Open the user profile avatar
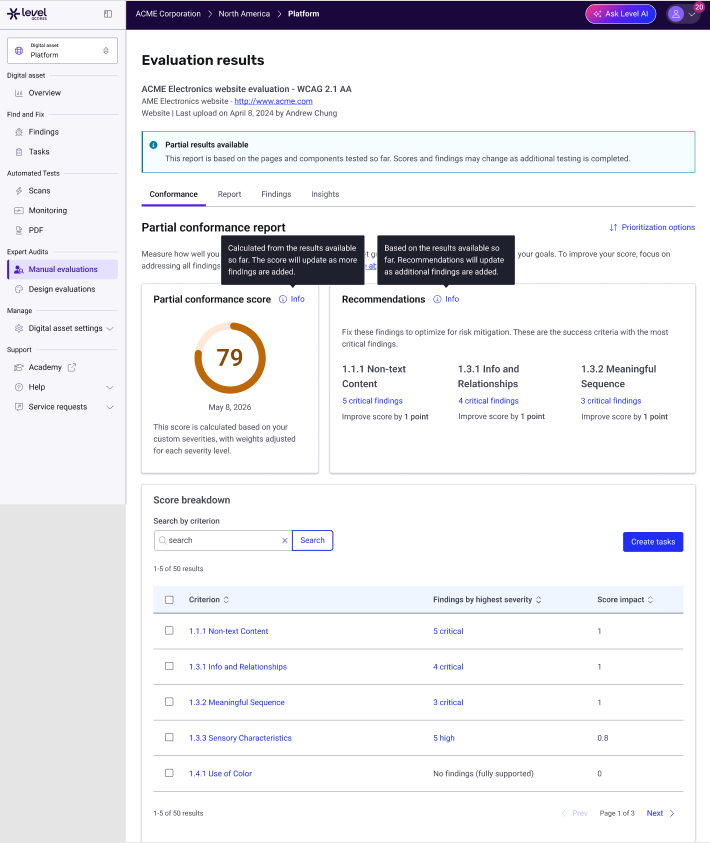The image size is (710, 843). (x=676, y=14)
